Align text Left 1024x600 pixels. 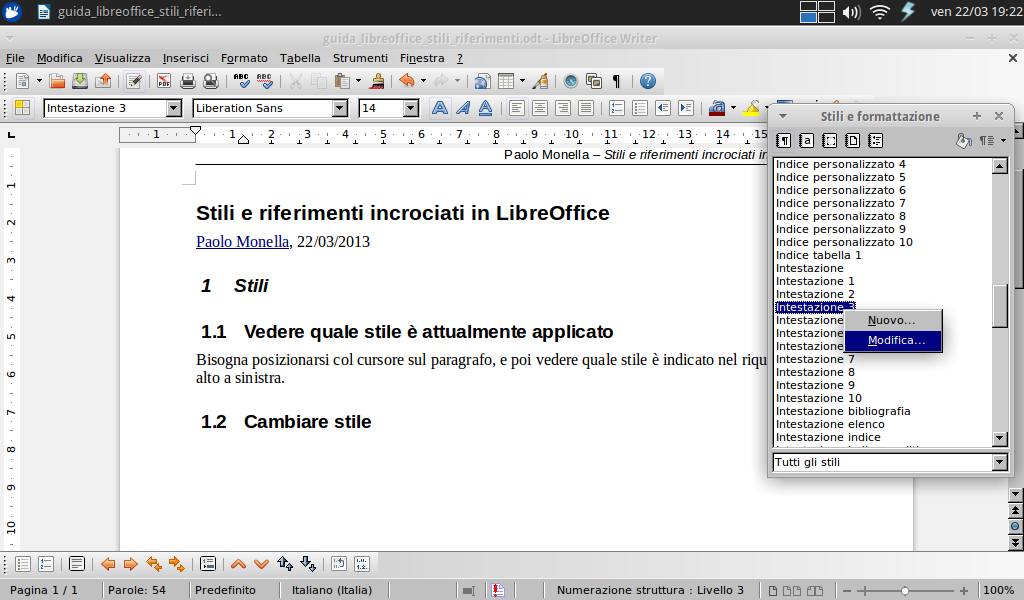517,108
